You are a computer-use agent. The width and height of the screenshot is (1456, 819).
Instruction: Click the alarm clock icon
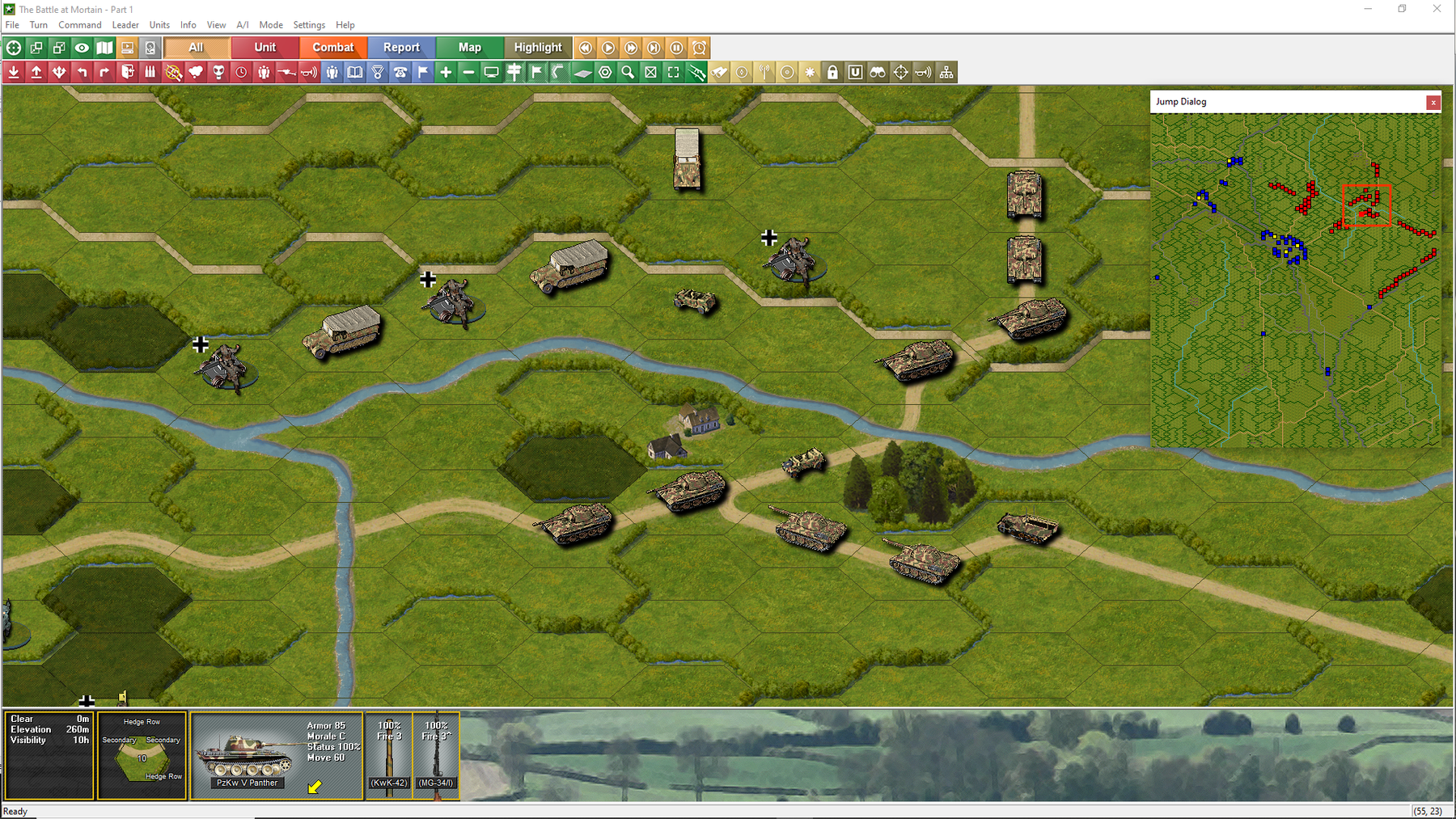click(700, 48)
